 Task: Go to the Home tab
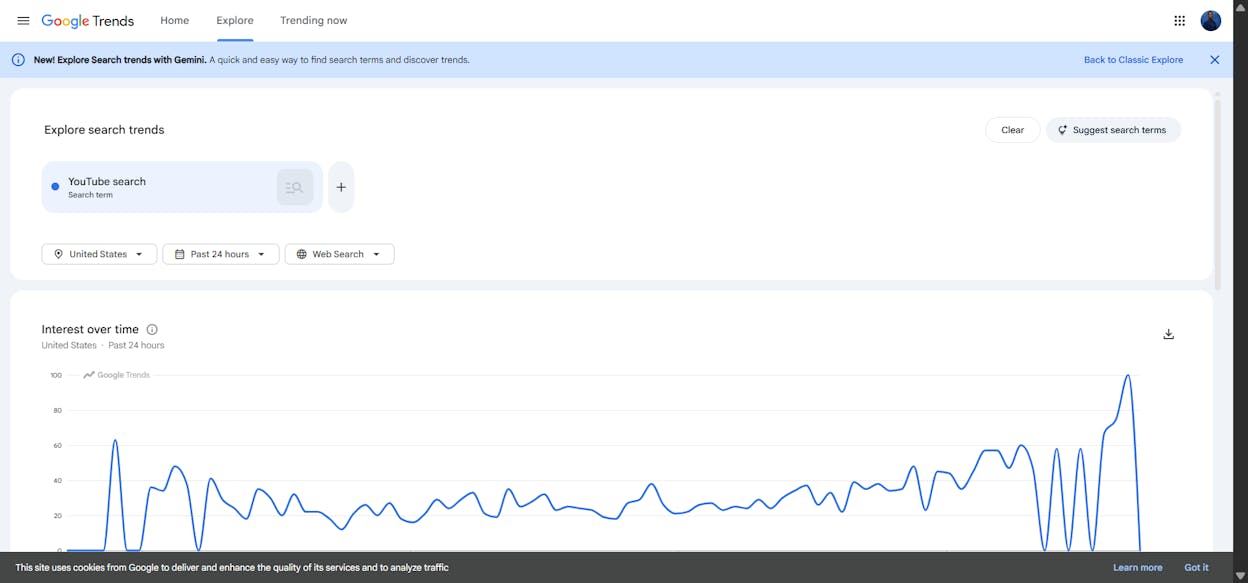tap(174, 20)
